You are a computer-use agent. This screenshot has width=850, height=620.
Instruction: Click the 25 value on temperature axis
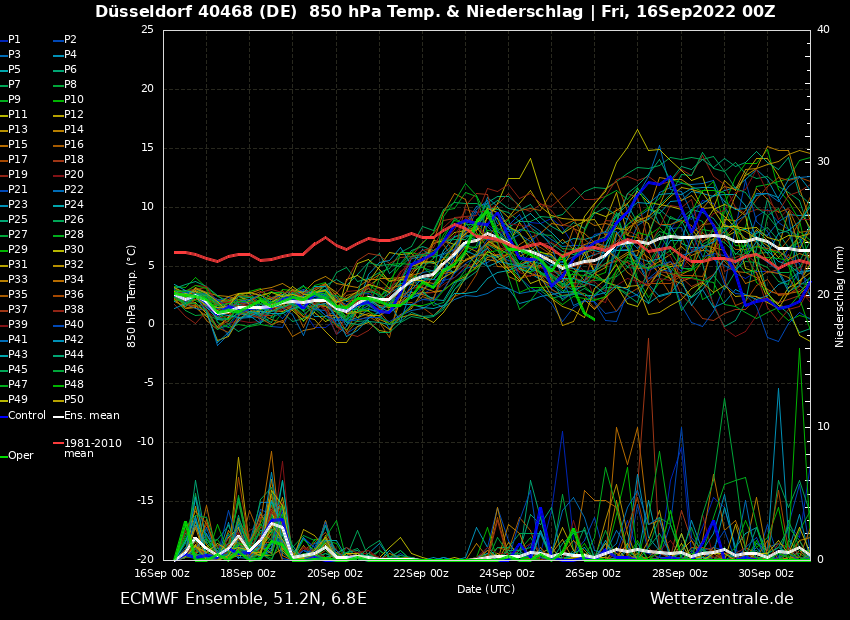tap(147, 30)
